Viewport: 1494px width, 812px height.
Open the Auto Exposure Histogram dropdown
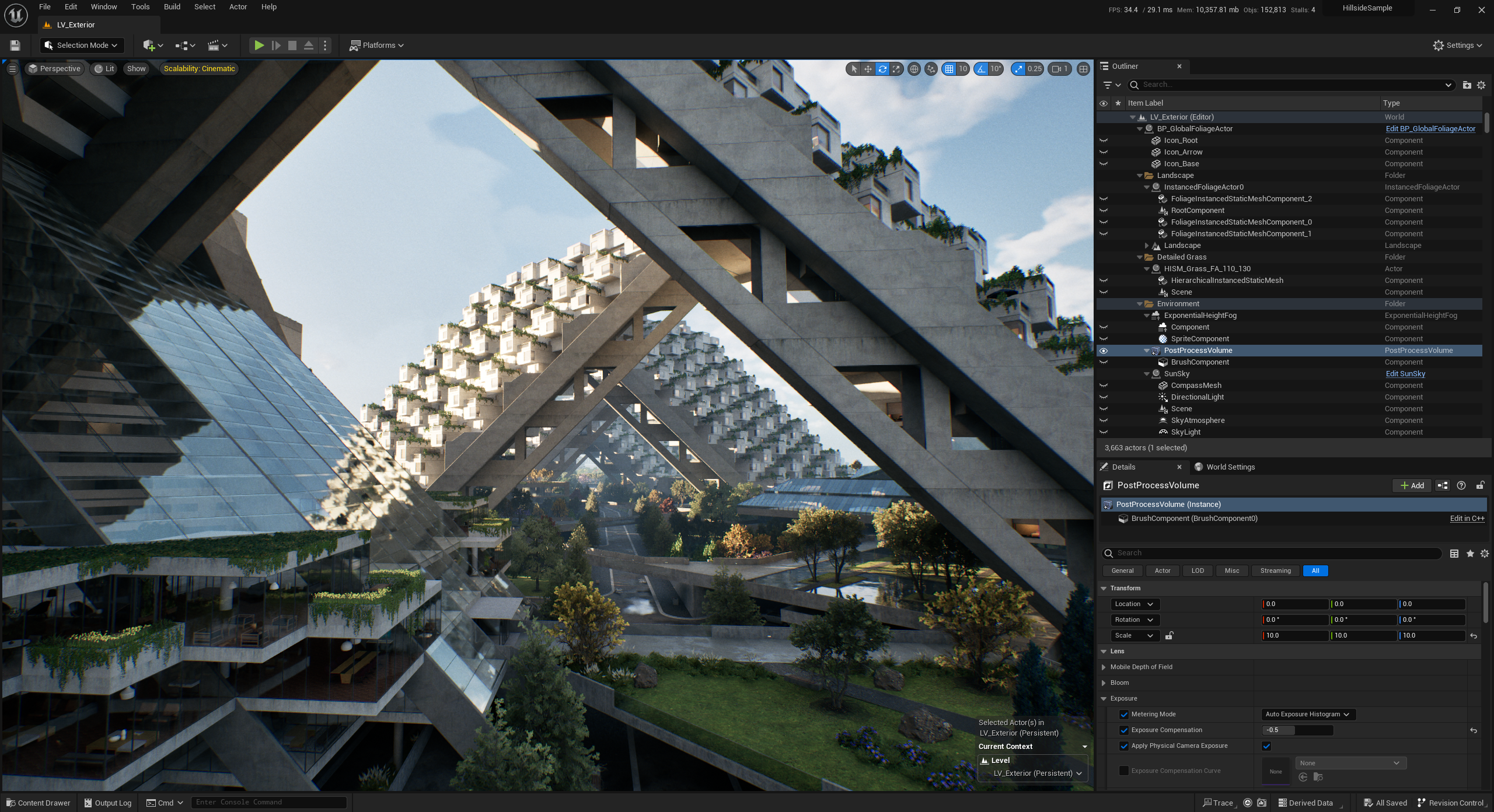pyautogui.click(x=1307, y=713)
